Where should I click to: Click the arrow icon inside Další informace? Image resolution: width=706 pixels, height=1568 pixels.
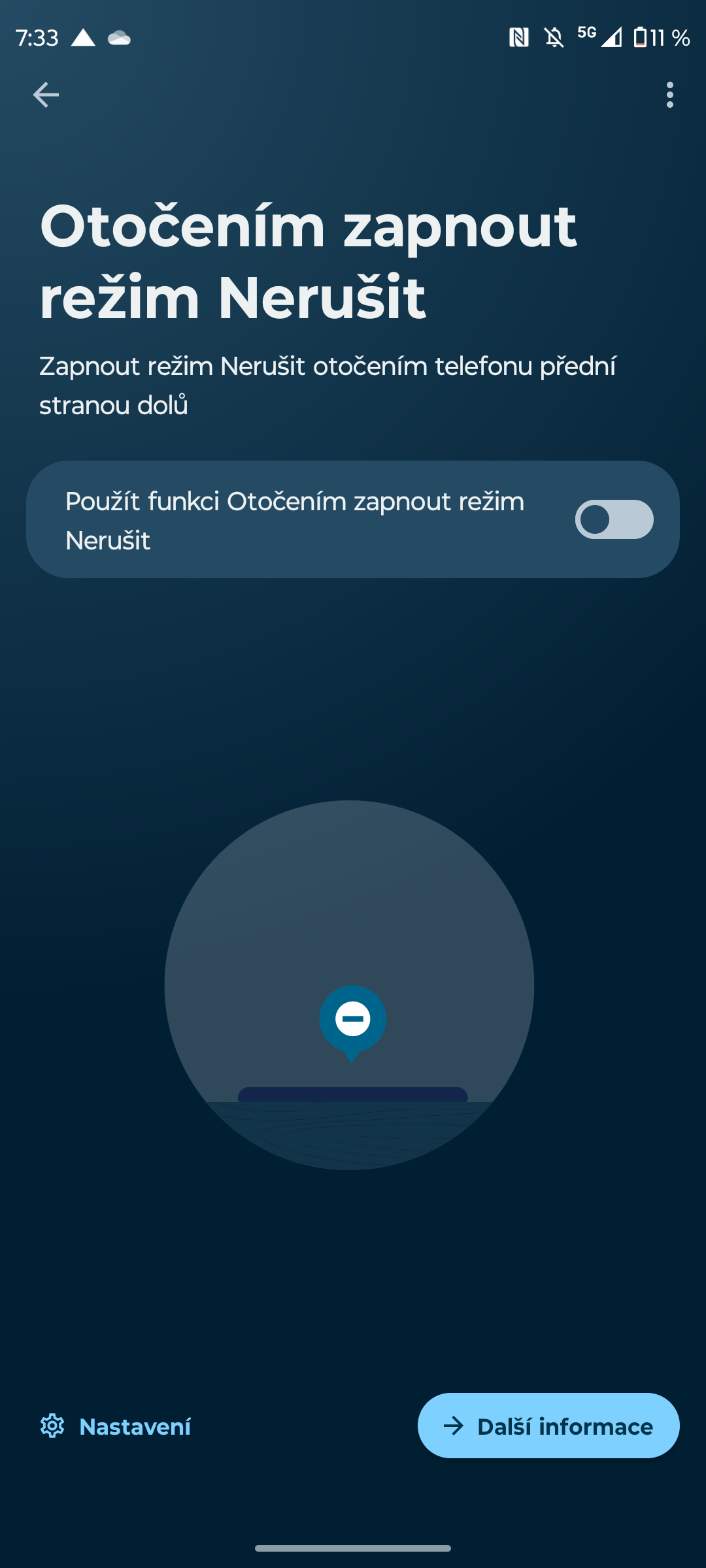pyautogui.click(x=454, y=1426)
